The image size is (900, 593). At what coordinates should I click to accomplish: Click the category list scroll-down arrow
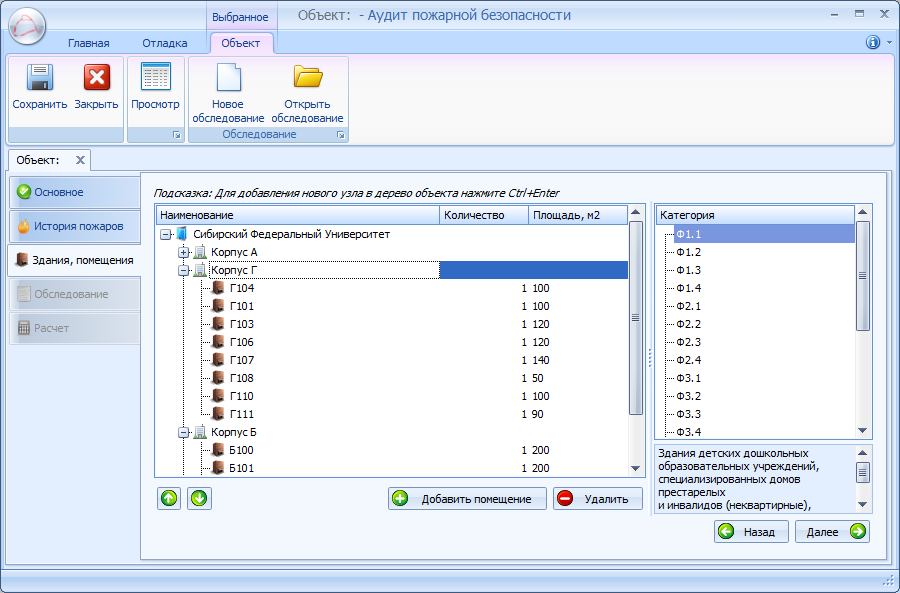point(863,431)
